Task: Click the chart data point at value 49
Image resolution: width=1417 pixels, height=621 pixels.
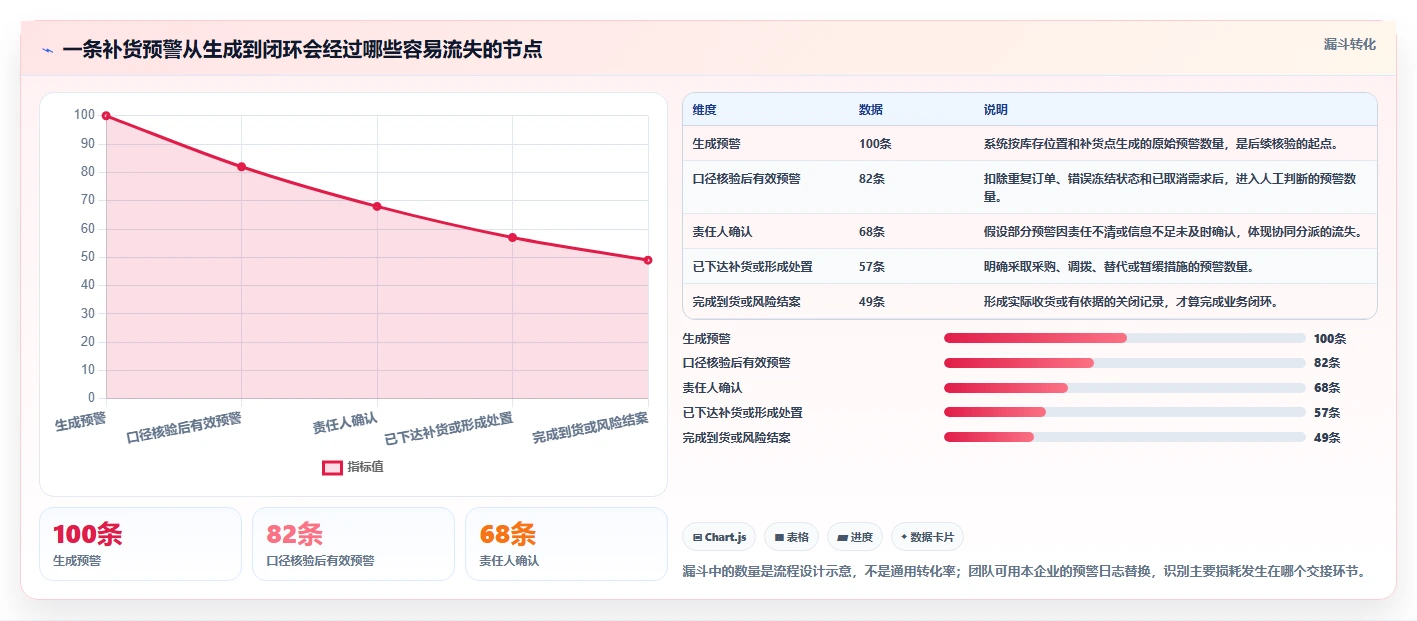Action: pos(648,260)
